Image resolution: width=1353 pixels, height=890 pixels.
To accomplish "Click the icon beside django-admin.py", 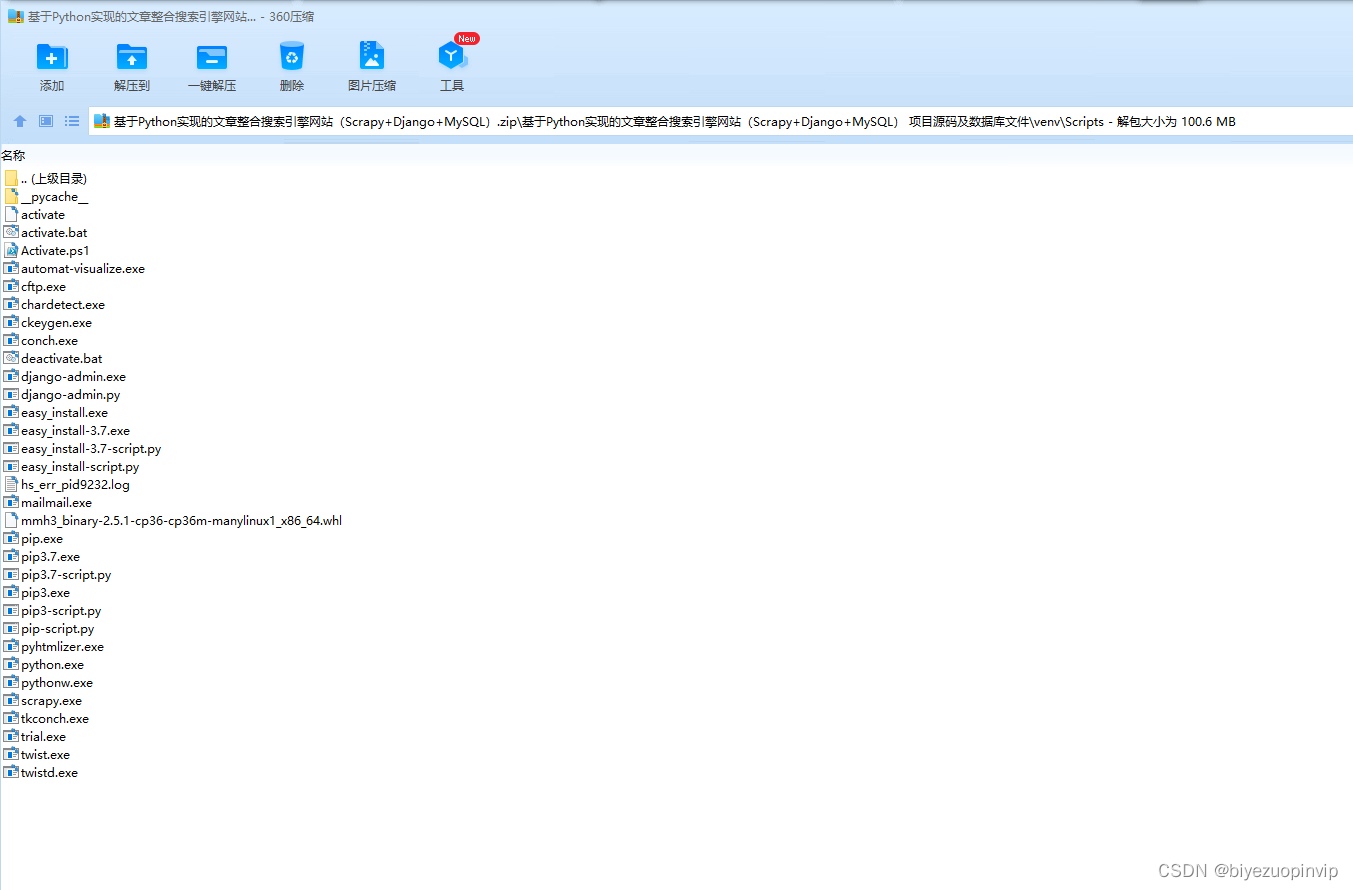I will (x=11, y=395).
